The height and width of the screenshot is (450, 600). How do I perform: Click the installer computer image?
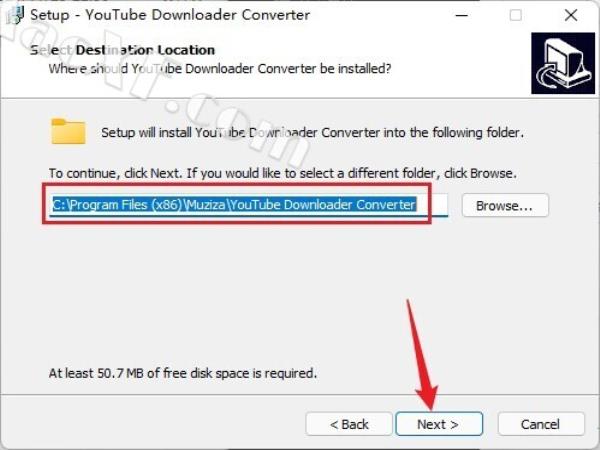(x=563, y=63)
